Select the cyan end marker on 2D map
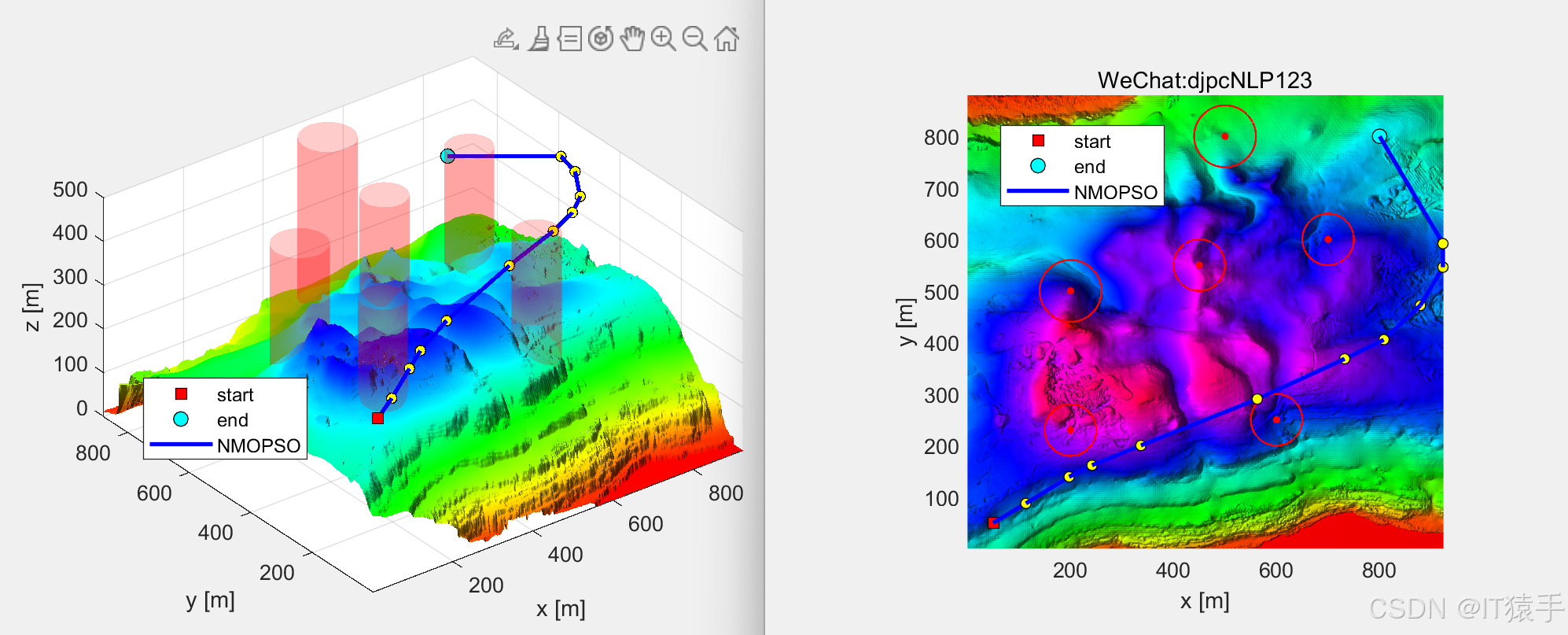 coord(1379,136)
